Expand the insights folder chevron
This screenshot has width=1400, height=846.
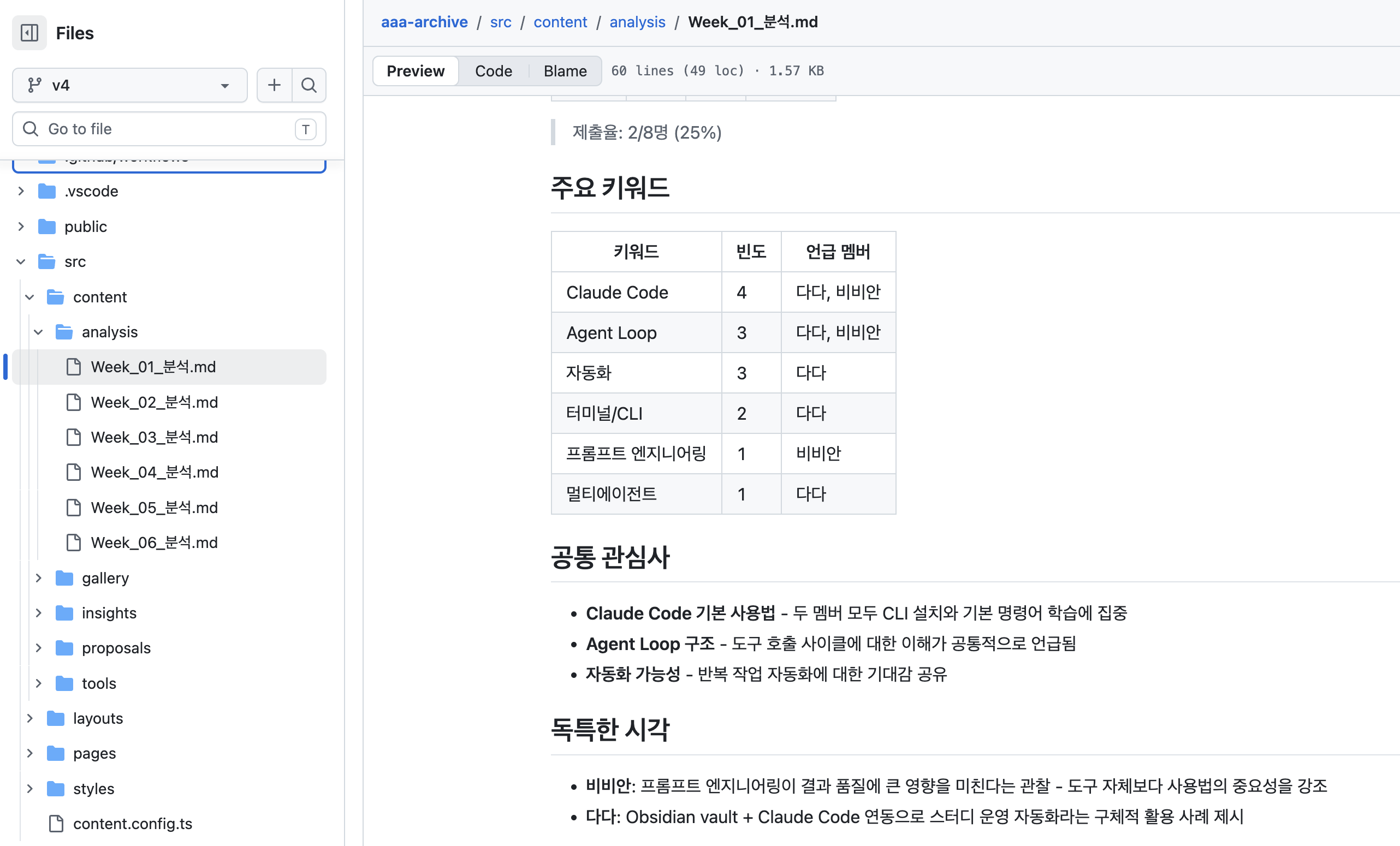pyautogui.click(x=39, y=613)
